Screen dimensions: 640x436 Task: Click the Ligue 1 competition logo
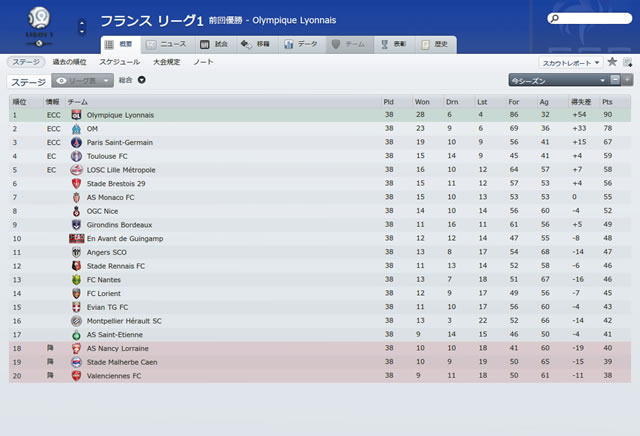(x=39, y=26)
